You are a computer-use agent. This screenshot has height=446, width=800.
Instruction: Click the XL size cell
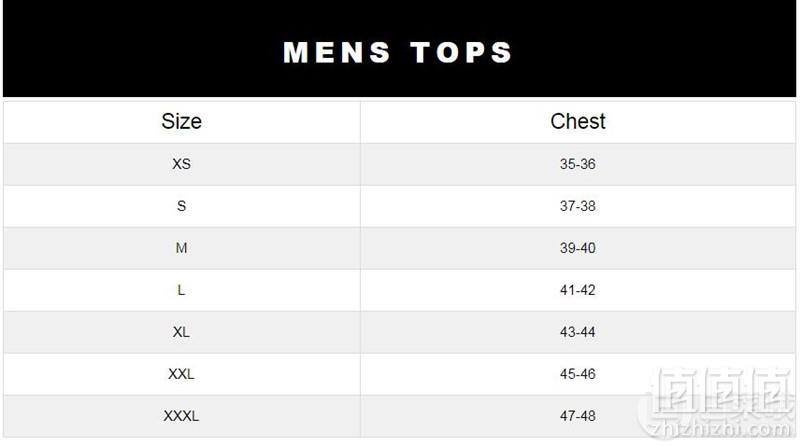click(182, 332)
